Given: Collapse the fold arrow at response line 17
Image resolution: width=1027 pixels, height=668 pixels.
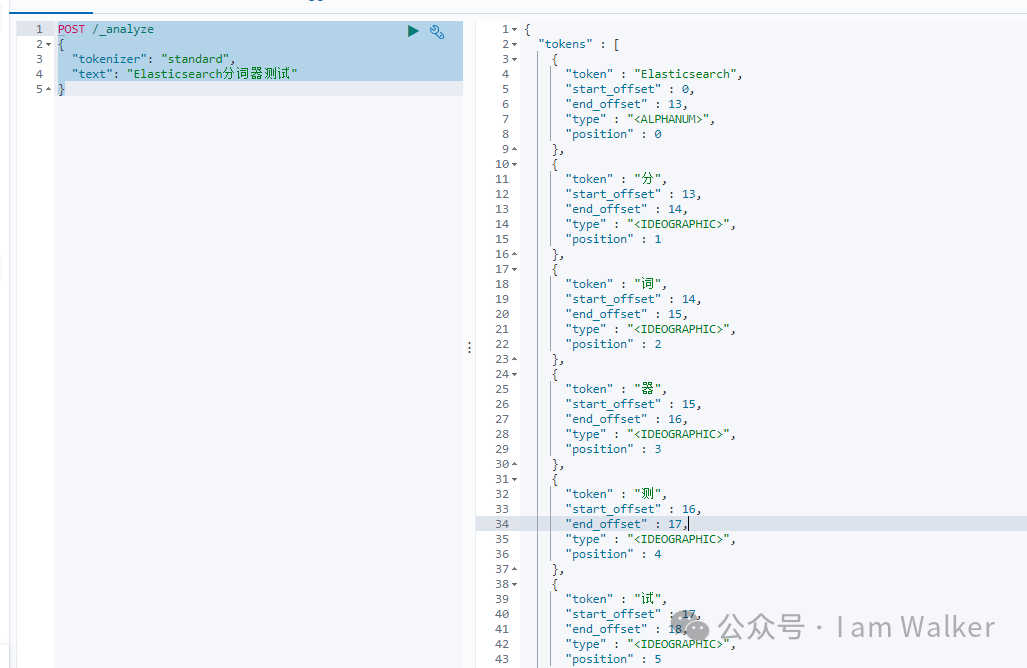Looking at the screenshot, I should point(515,269).
